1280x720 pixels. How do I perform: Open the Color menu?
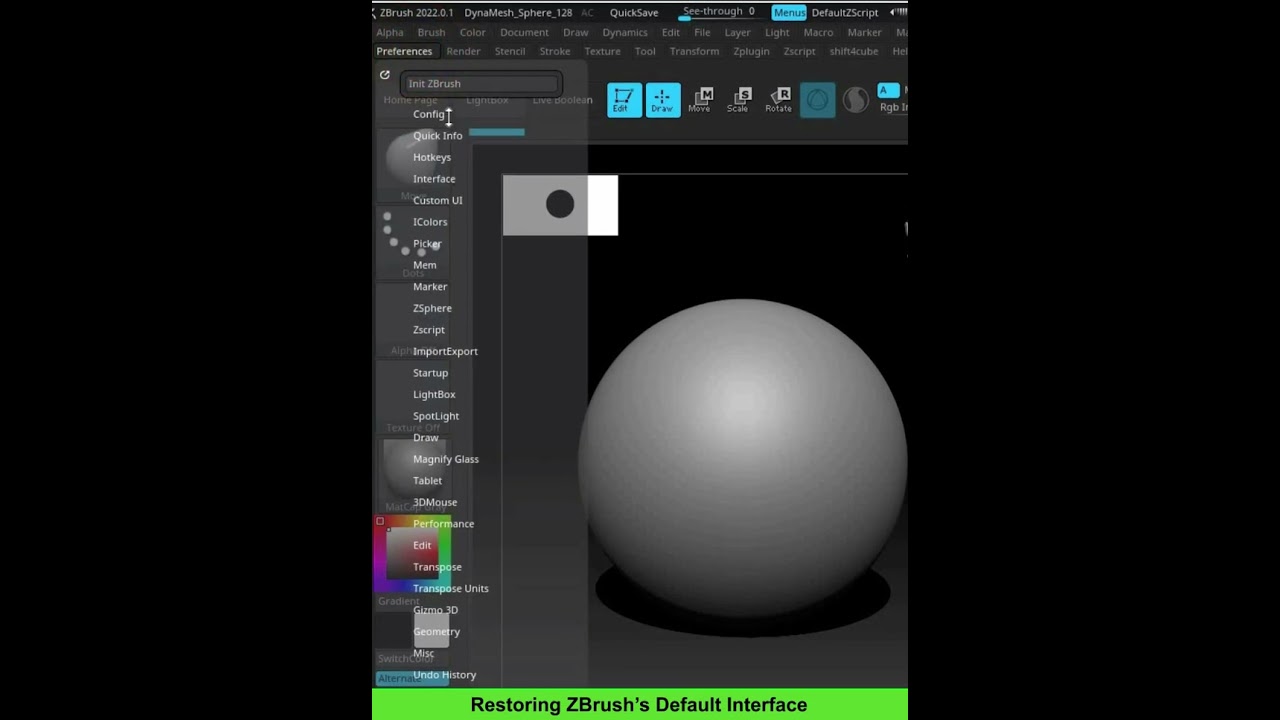pos(472,32)
